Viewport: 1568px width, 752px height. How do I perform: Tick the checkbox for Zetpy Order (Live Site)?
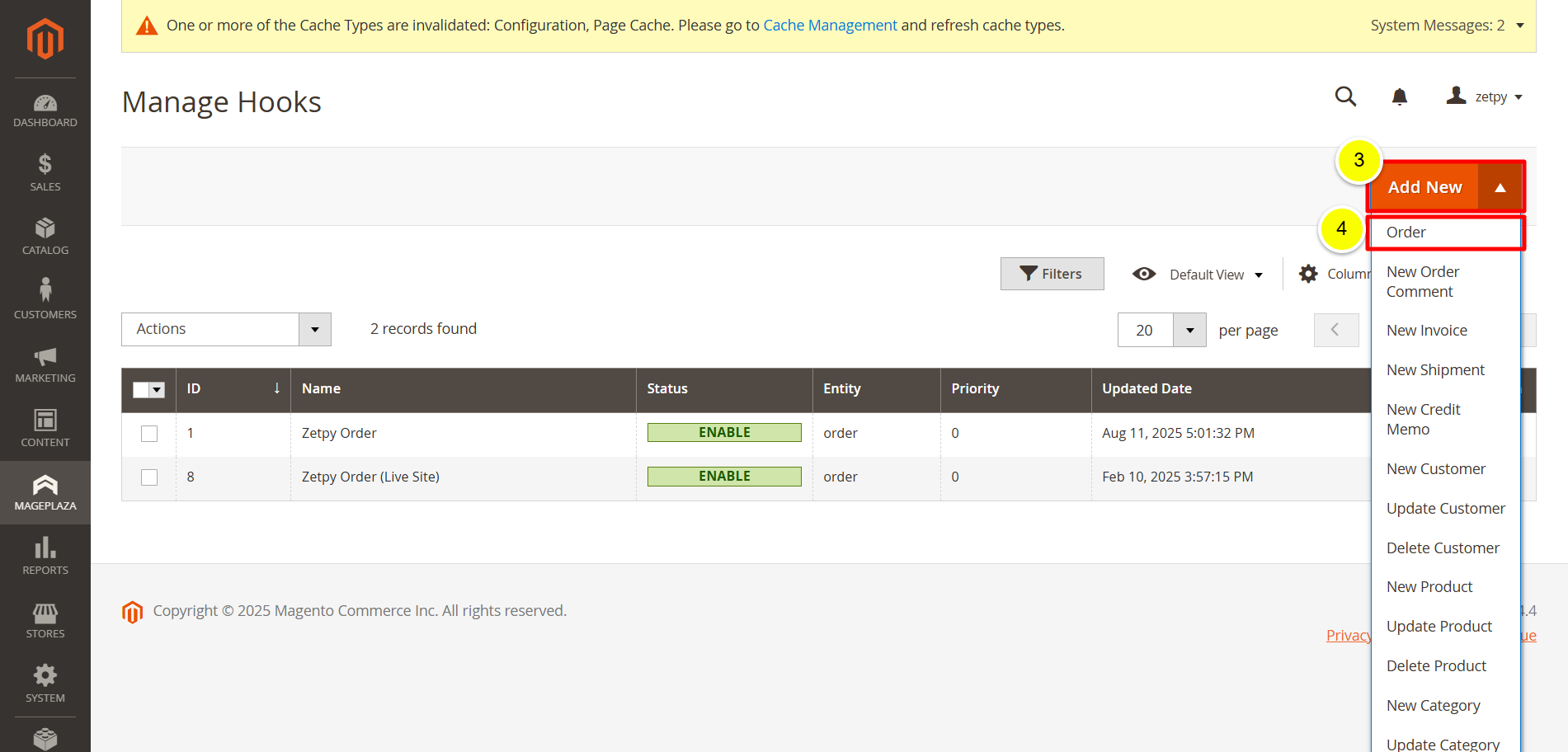coord(149,477)
